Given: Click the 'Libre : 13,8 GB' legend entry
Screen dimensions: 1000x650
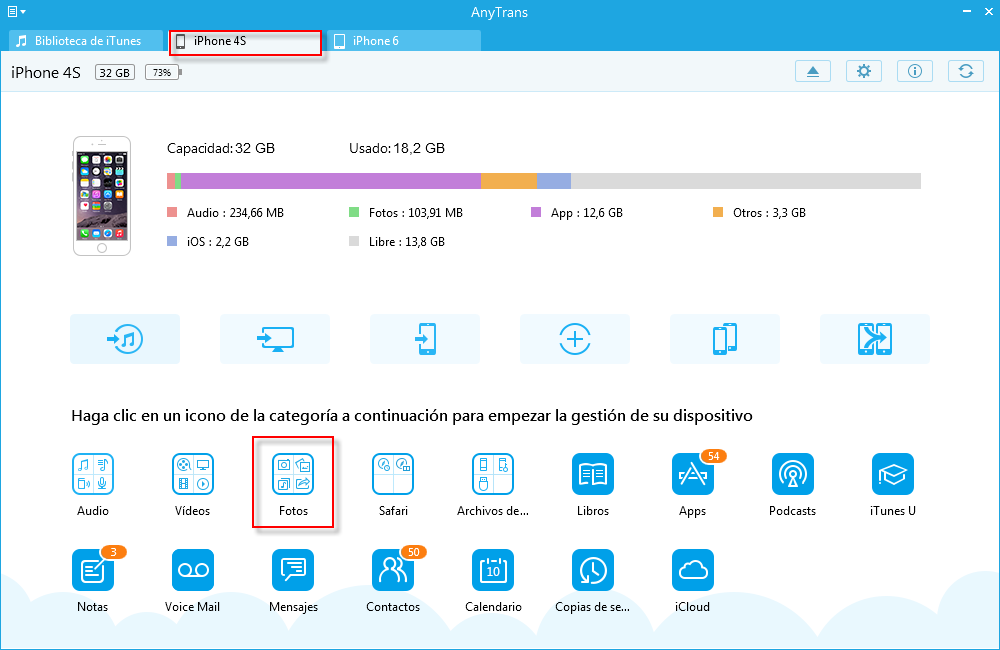Looking at the screenshot, I should [x=397, y=242].
